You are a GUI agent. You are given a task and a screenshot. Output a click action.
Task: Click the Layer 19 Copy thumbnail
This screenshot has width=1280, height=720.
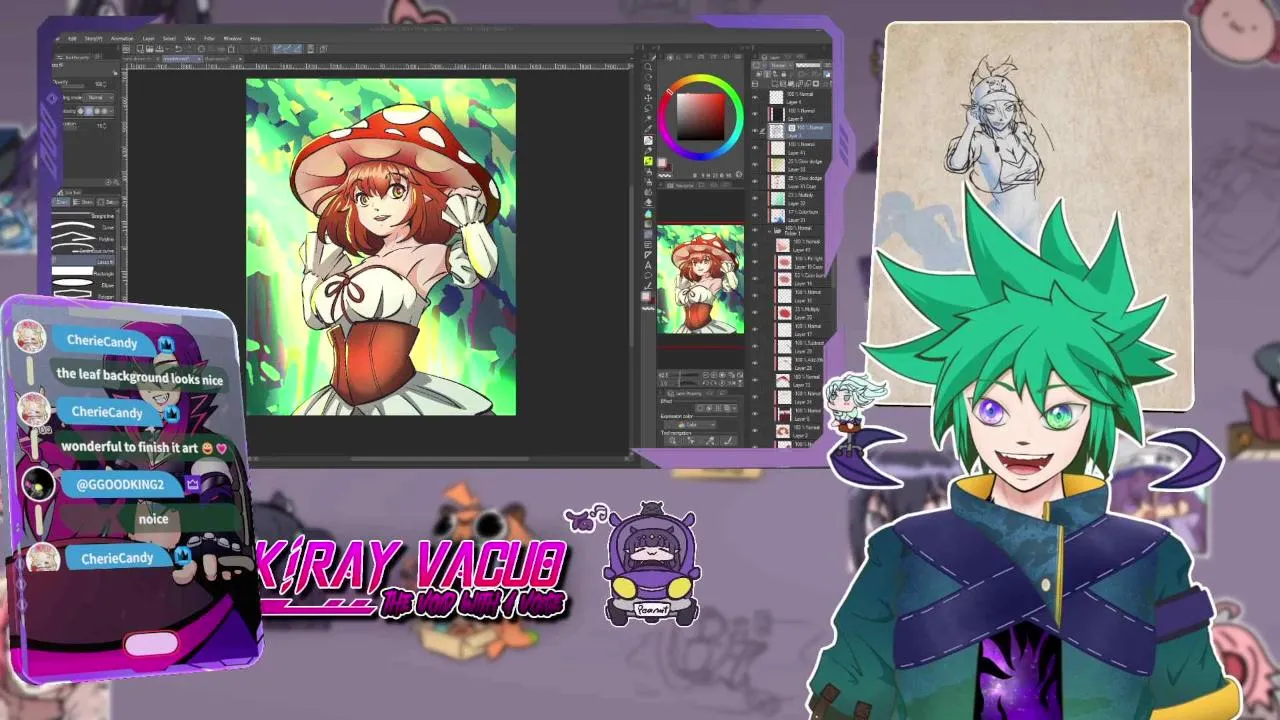(785, 262)
